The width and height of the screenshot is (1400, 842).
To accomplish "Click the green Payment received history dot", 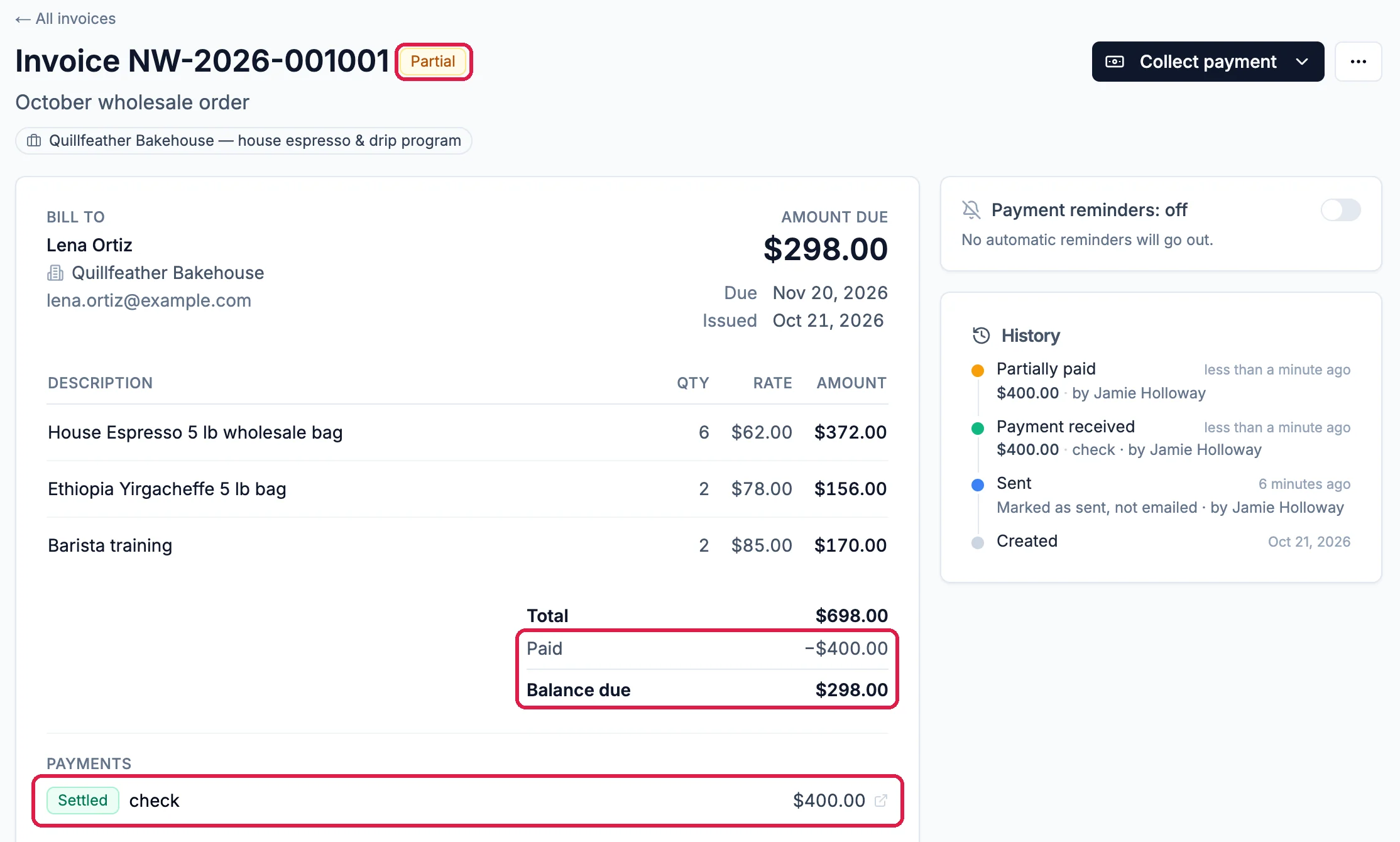I will [978, 428].
